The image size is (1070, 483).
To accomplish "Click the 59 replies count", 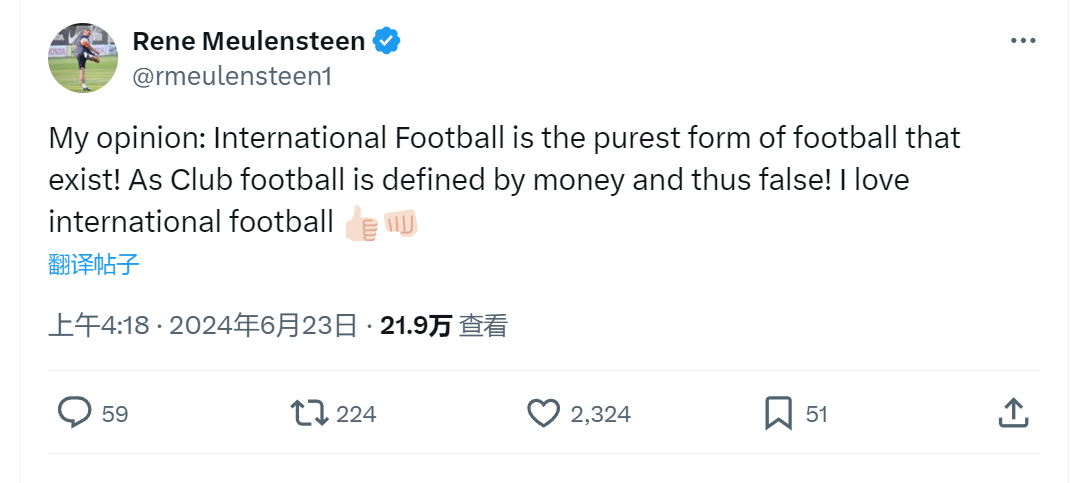I will tap(115, 413).
